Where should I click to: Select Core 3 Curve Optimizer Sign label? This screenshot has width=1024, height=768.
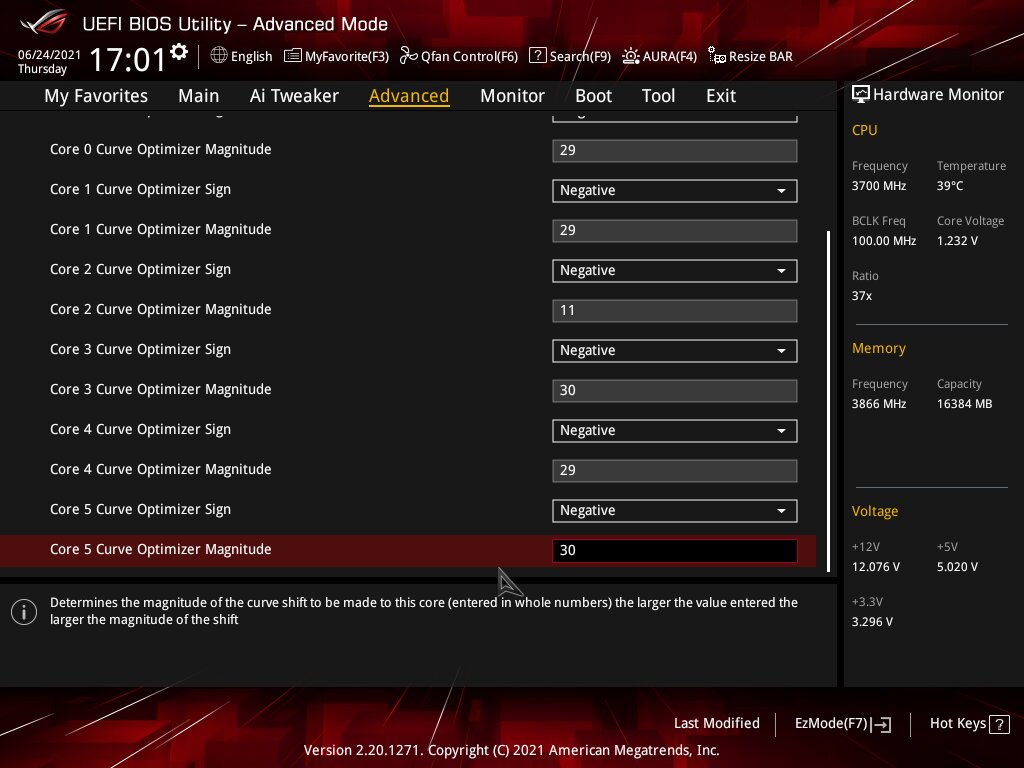pos(140,349)
